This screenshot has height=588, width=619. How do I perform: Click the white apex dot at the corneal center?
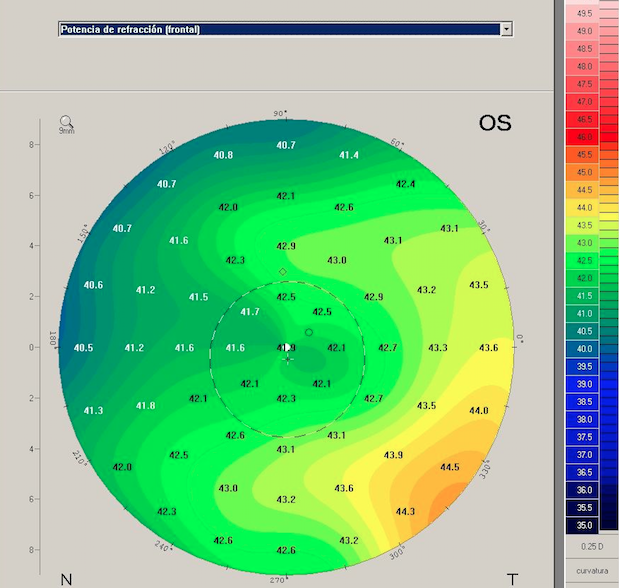coord(287,347)
